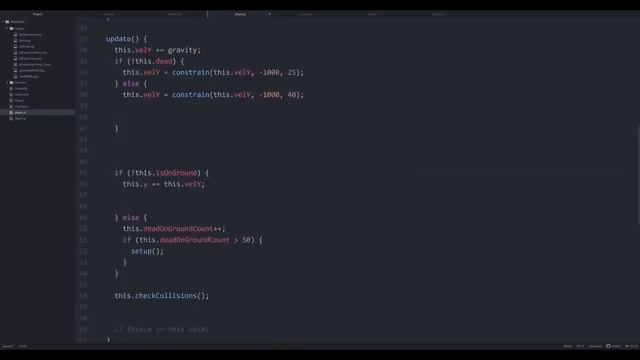Change the JavaScript grammar in status bar

pos(595,346)
